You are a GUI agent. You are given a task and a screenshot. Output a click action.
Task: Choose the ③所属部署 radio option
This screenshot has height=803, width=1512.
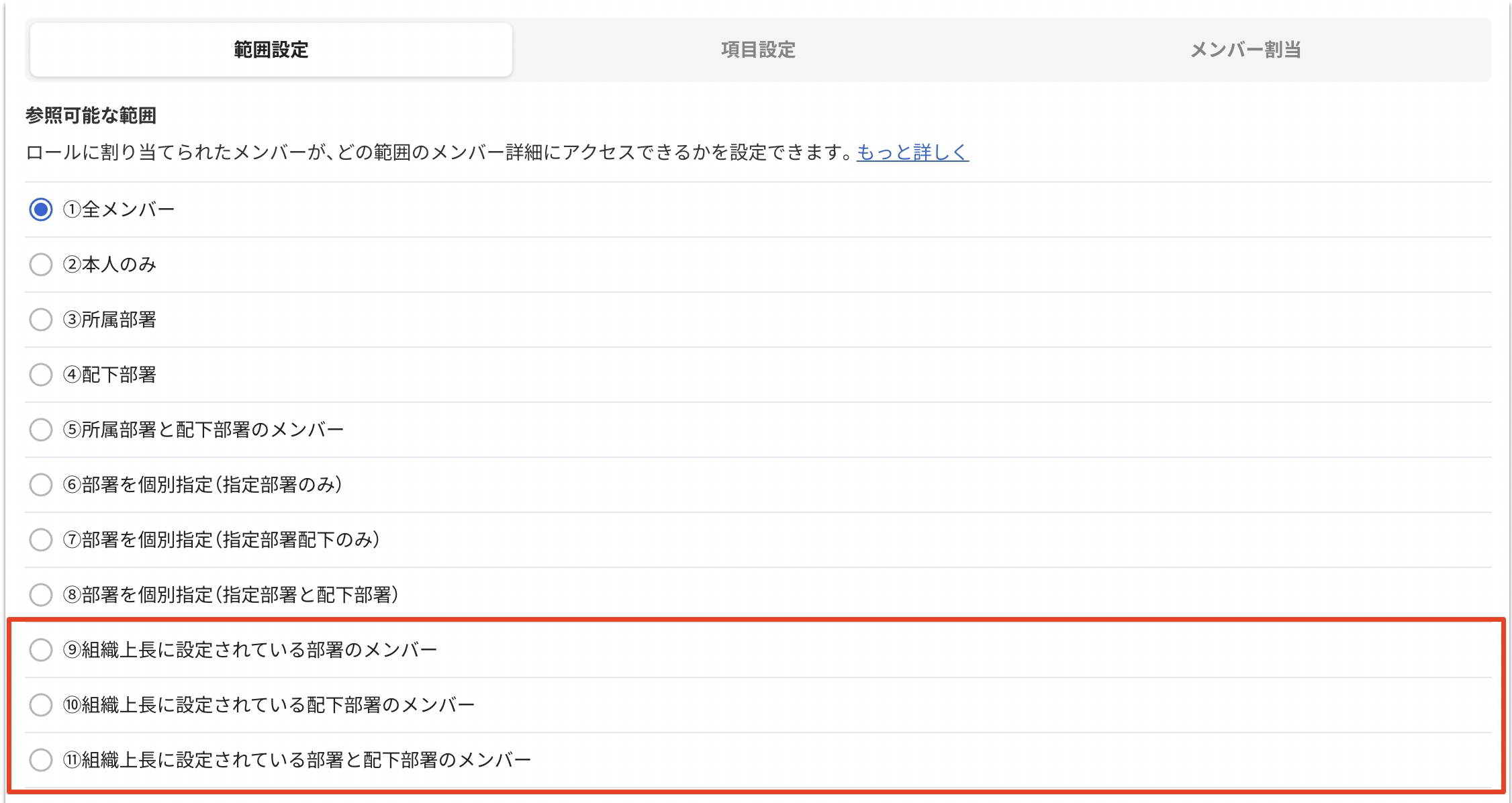(x=41, y=320)
